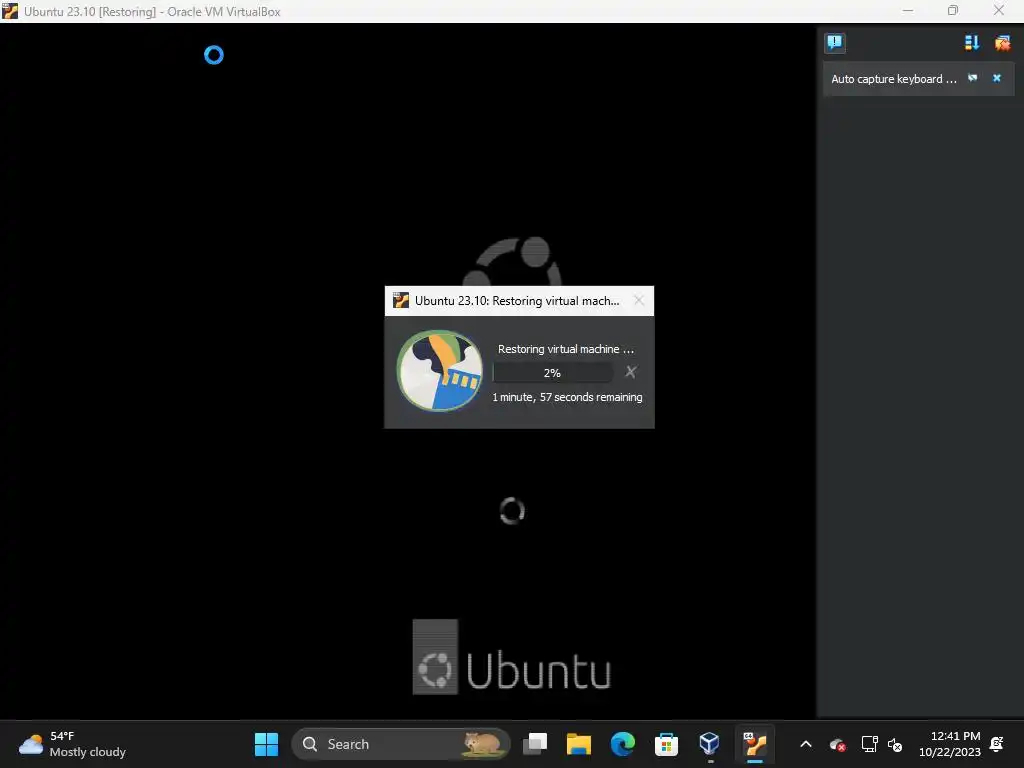Minimize the VirtualBox VM window
Screen dimensions: 1024x768
[908, 10]
